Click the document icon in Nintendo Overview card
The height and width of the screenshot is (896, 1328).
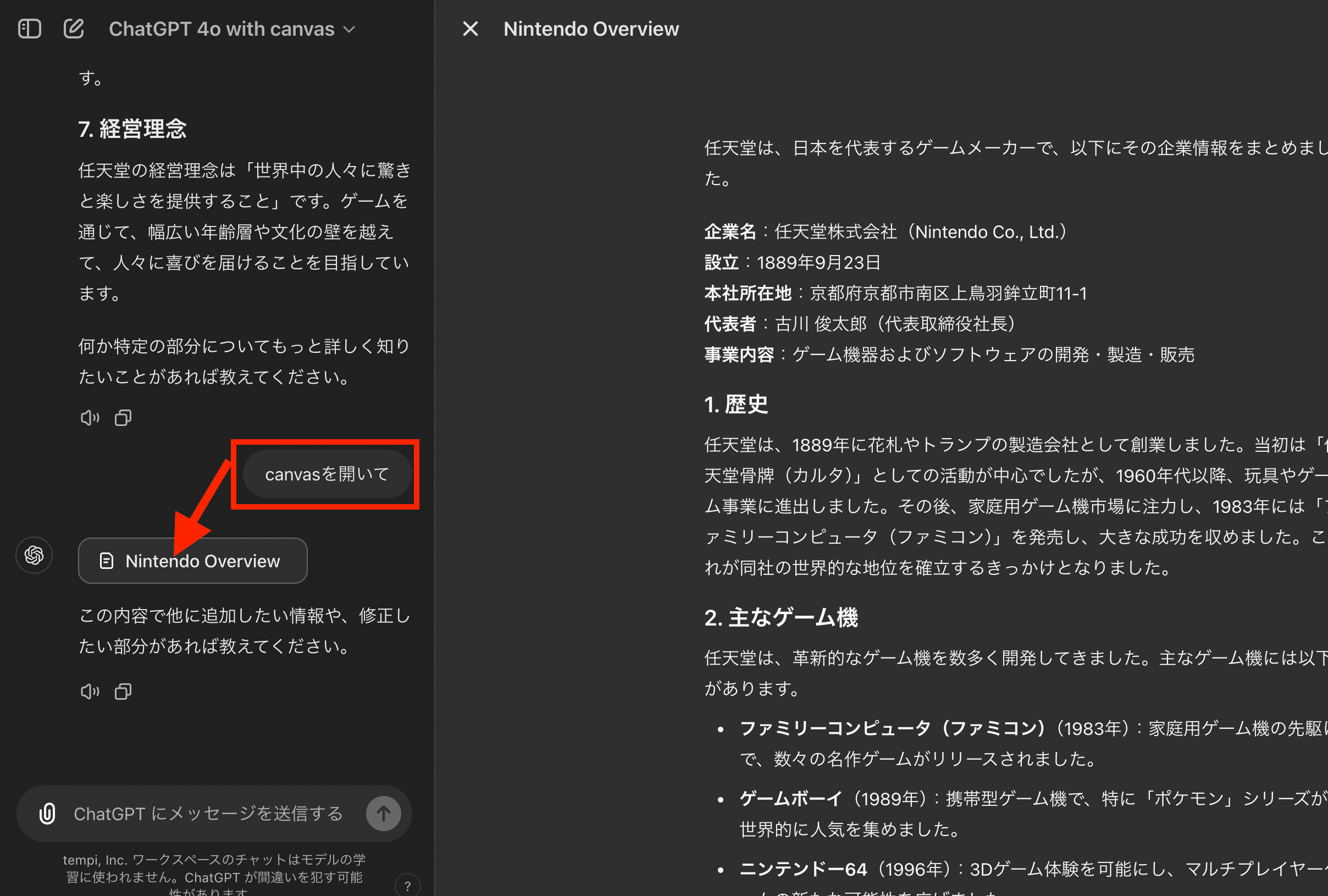(106, 561)
